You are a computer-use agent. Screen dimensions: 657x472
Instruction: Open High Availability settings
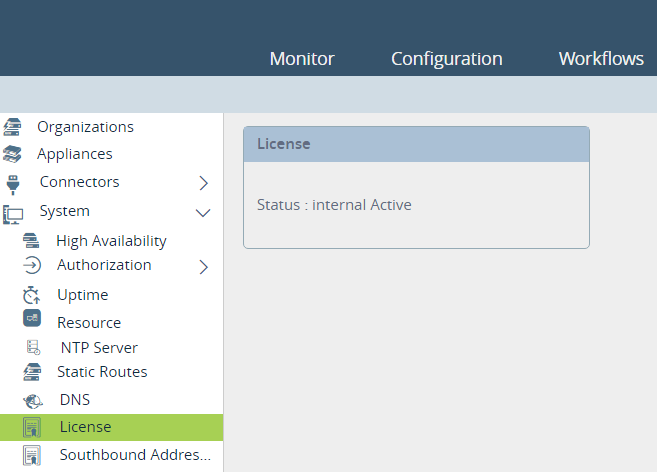point(111,241)
